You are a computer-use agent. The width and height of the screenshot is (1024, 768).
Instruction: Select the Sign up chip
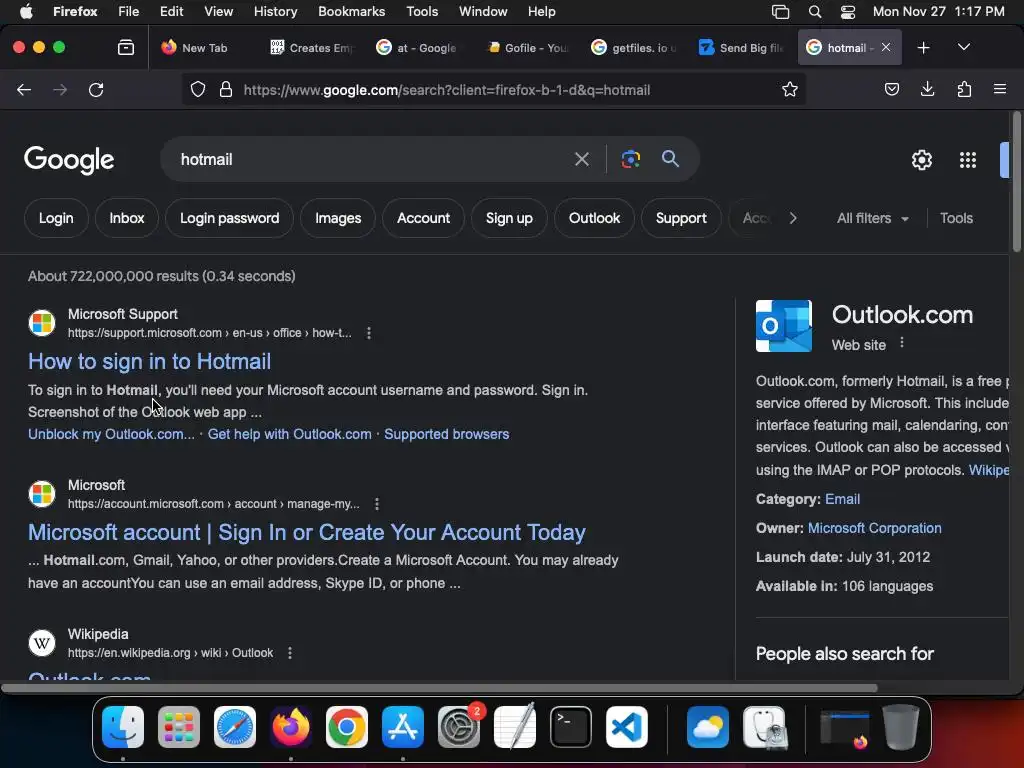509,218
